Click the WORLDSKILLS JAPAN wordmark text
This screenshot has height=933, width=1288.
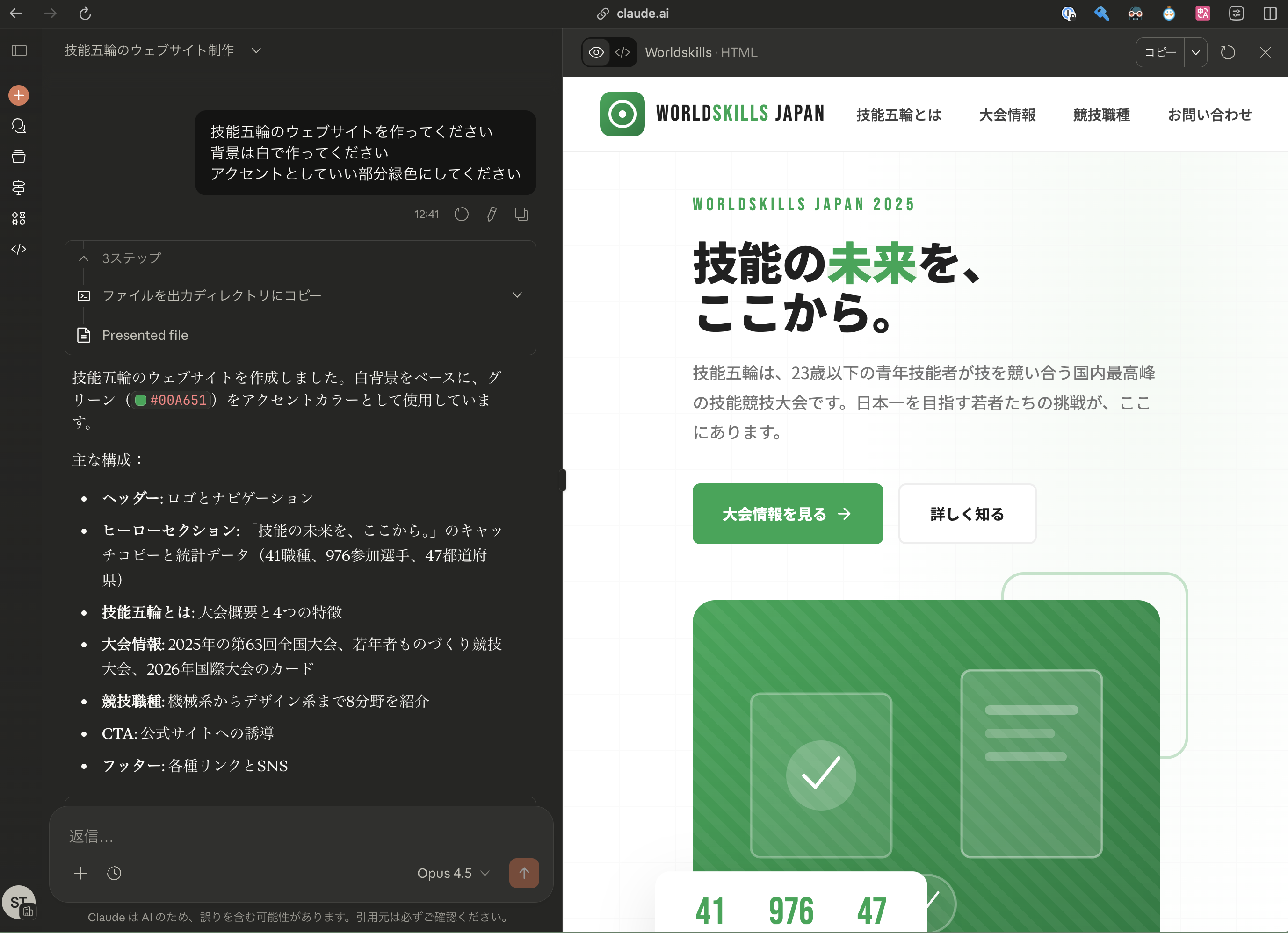[740, 114]
